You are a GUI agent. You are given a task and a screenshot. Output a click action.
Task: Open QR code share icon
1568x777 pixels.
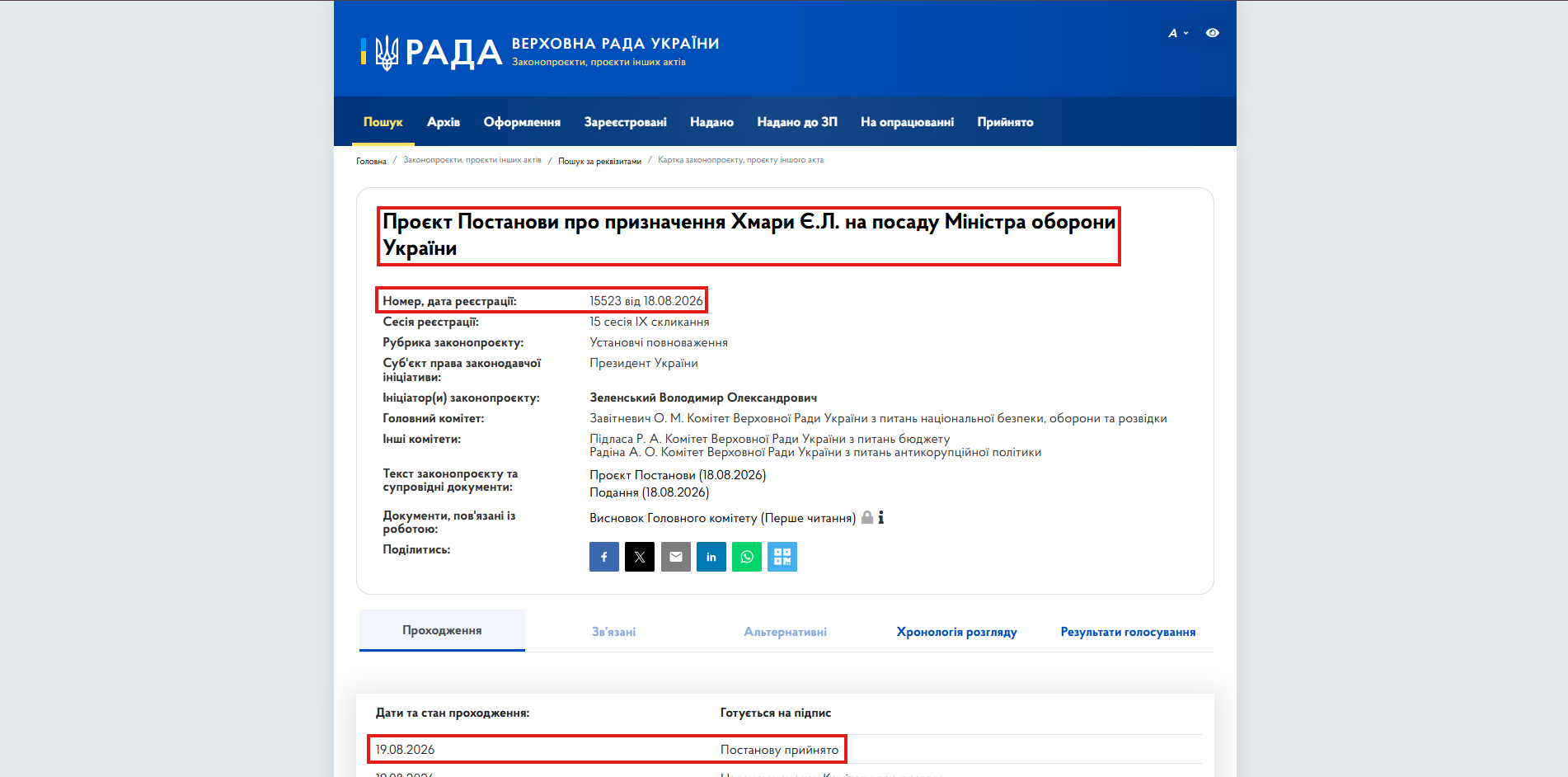[x=782, y=557]
